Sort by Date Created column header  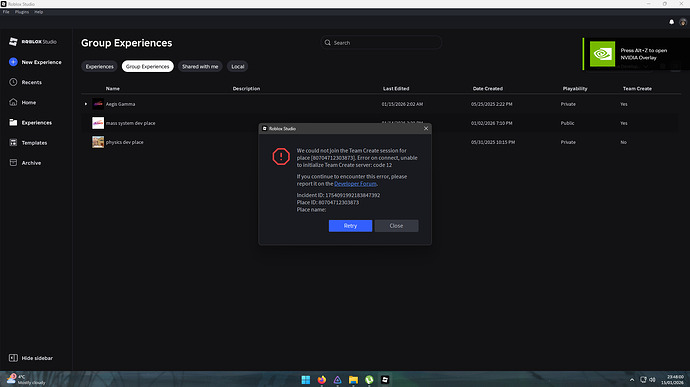coord(488,88)
